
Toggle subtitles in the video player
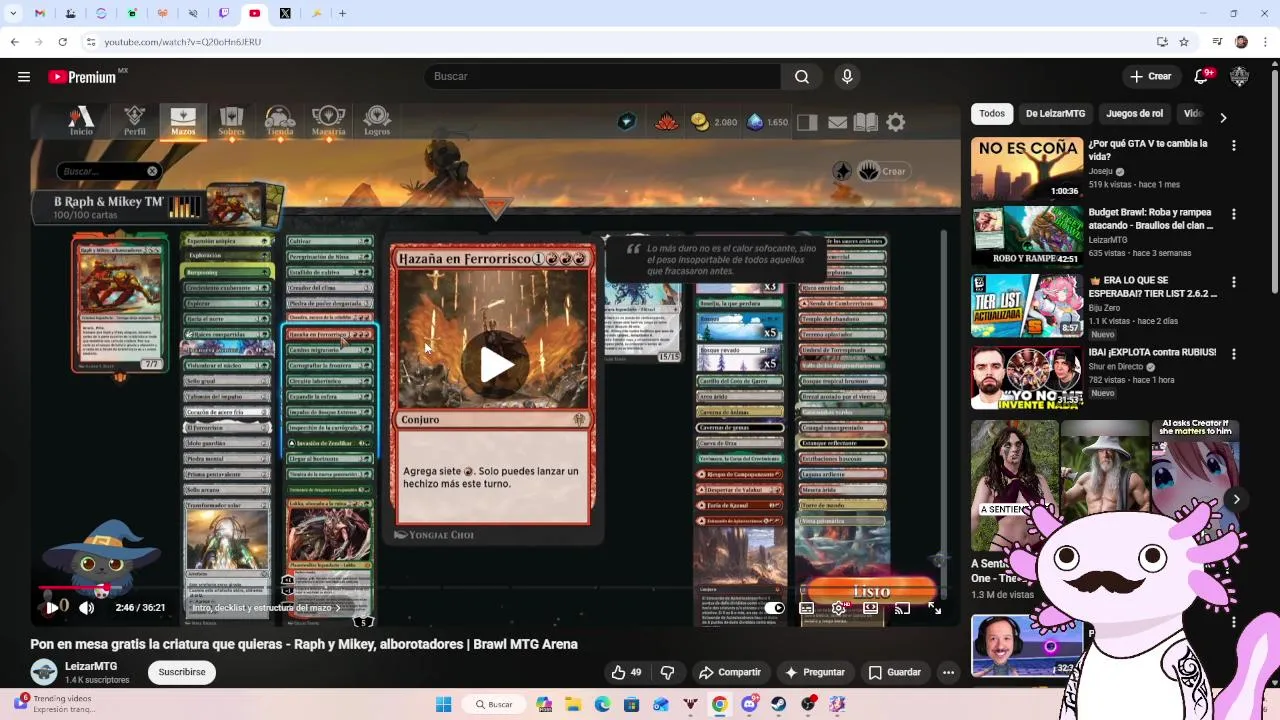[806, 608]
